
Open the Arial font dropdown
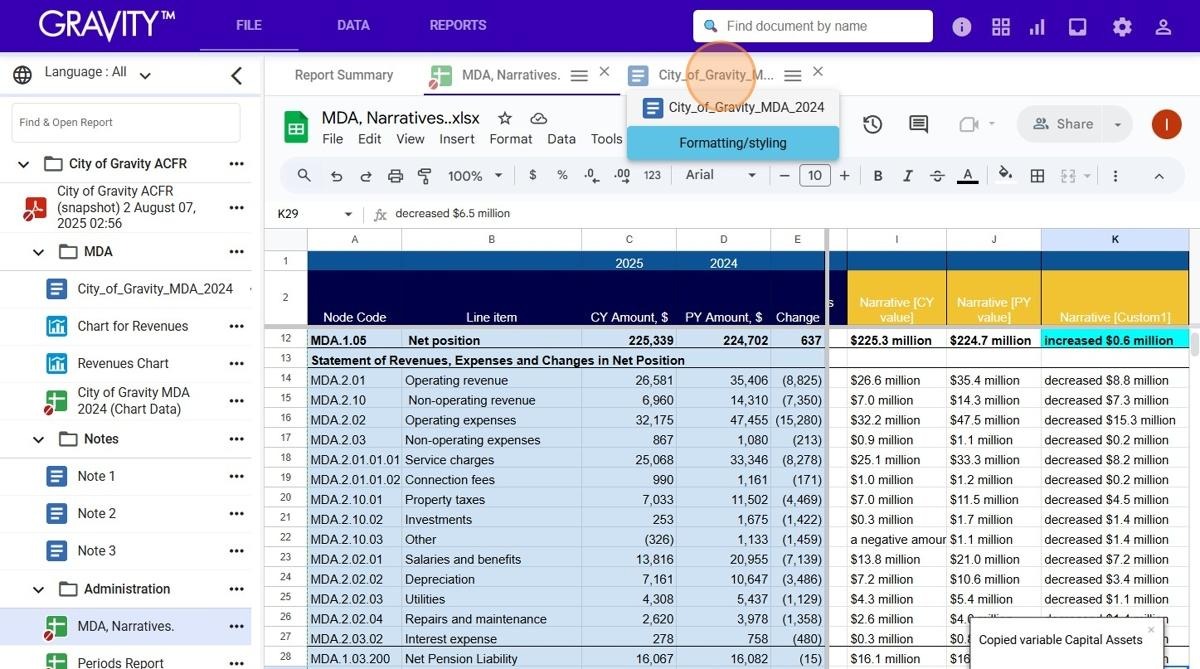click(720, 176)
